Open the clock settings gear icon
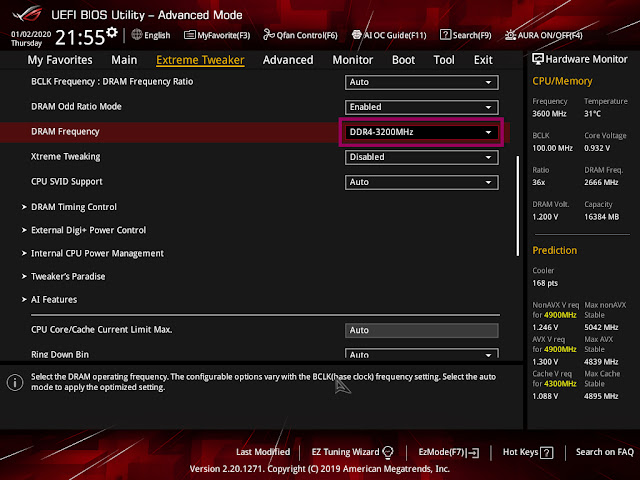Screen dimensions: 640x480 (x=112, y=33)
